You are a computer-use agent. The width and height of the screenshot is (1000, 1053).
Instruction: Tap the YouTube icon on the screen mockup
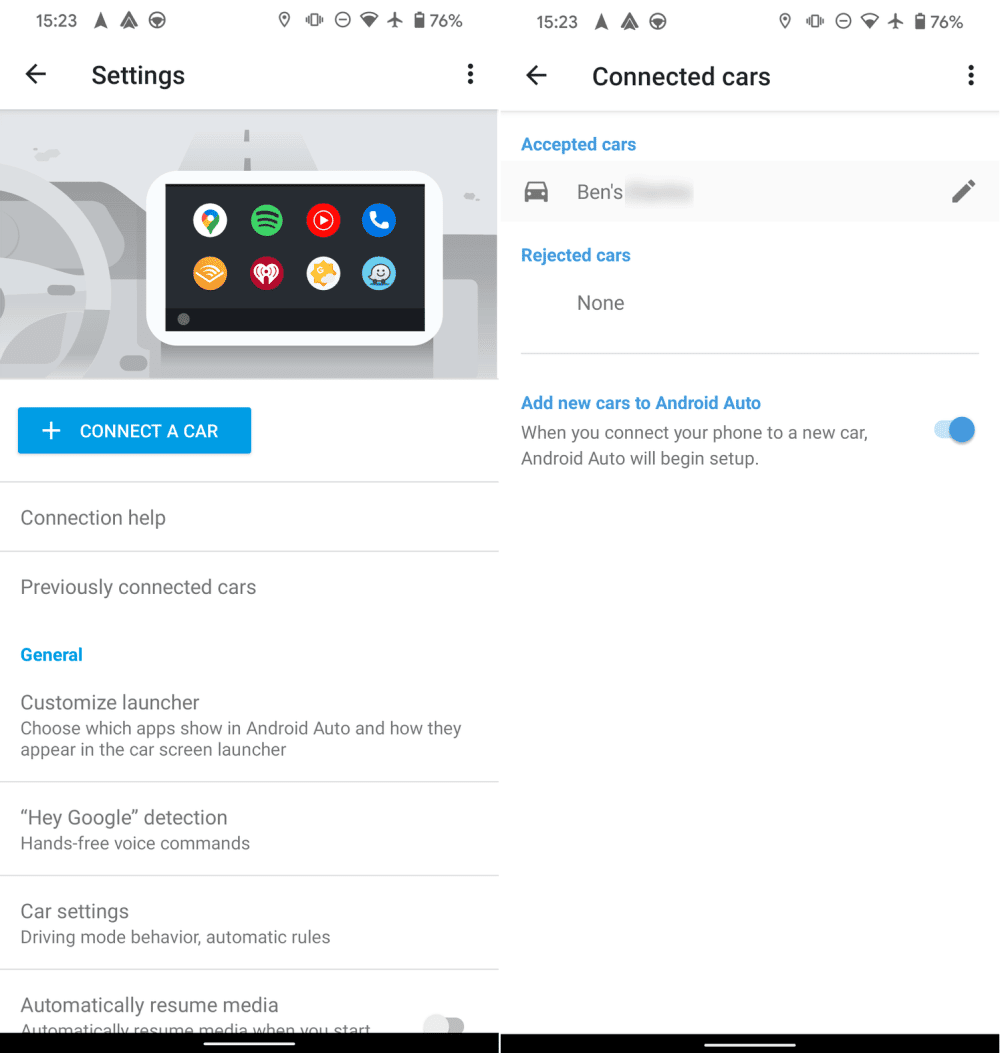322,221
